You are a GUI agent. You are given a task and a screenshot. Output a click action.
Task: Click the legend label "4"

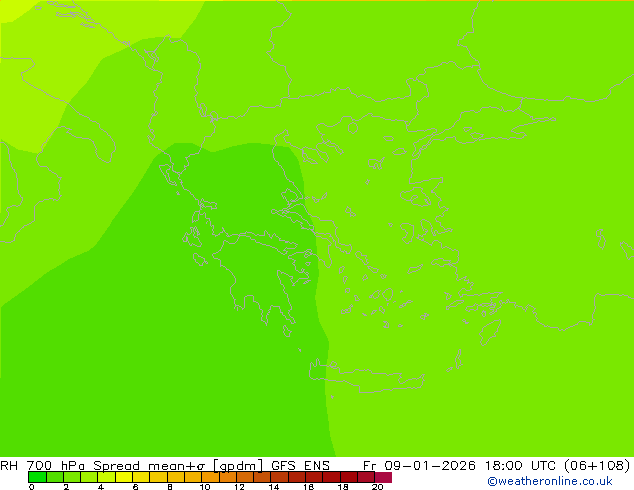point(101,487)
